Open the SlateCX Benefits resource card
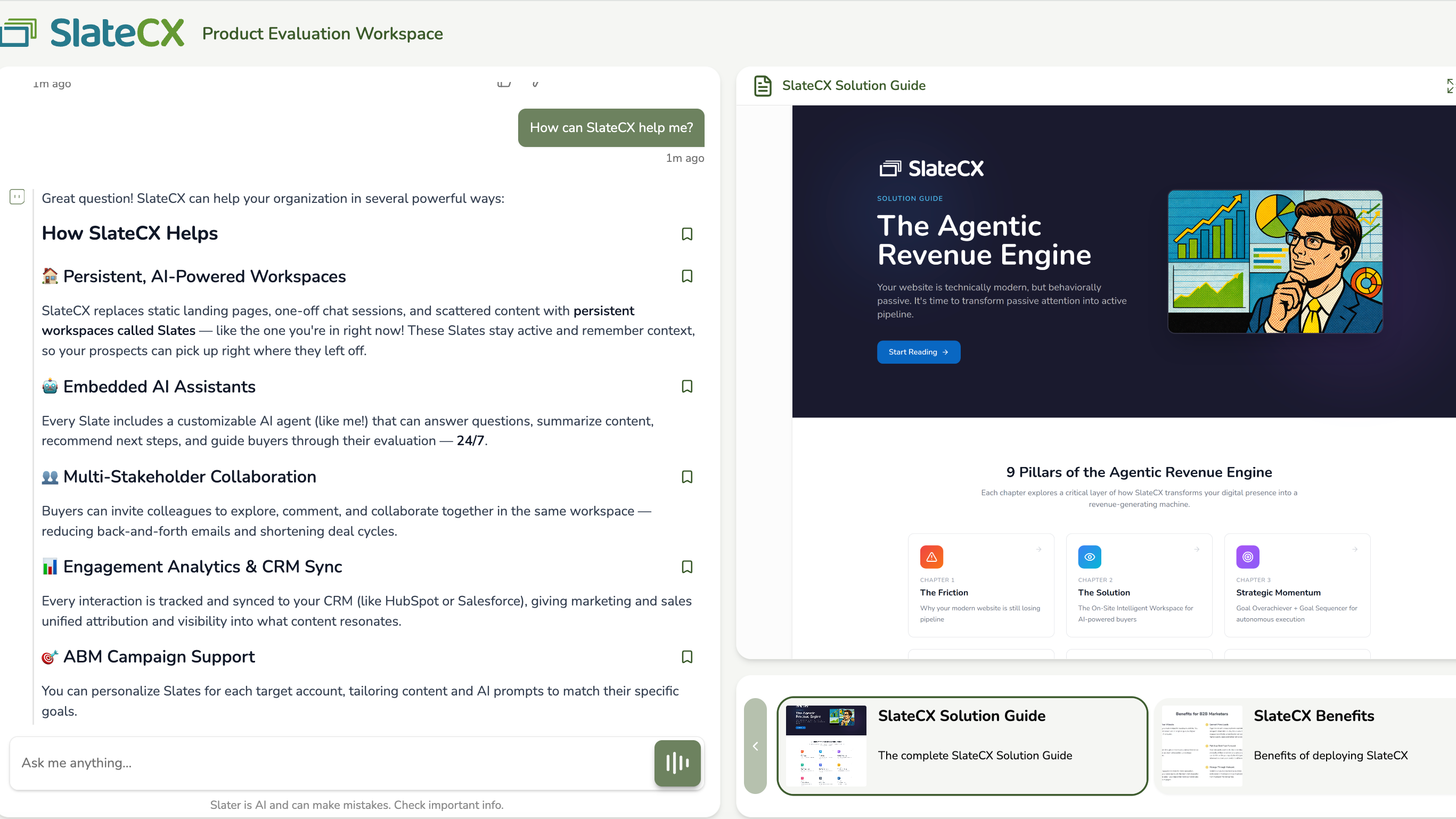Image resolution: width=1456 pixels, height=819 pixels. point(1305,746)
